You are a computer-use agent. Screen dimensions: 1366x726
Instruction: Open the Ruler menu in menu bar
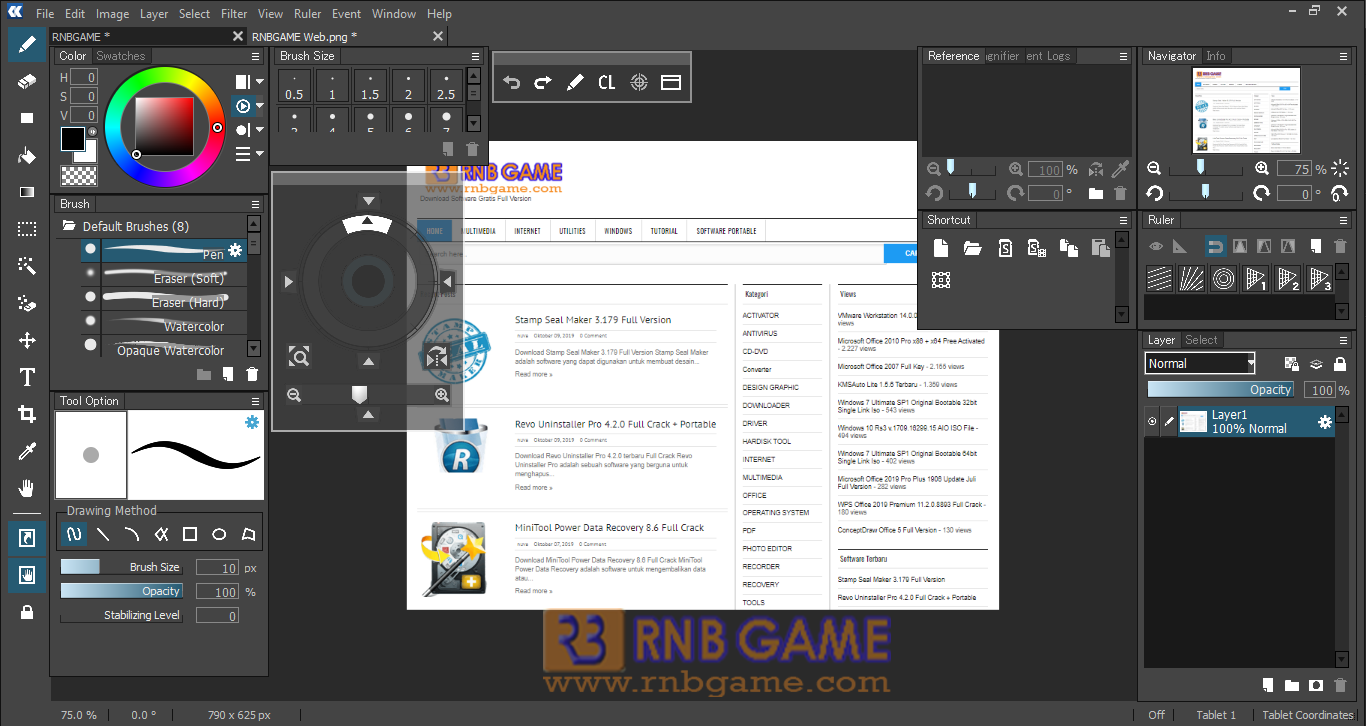point(308,14)
